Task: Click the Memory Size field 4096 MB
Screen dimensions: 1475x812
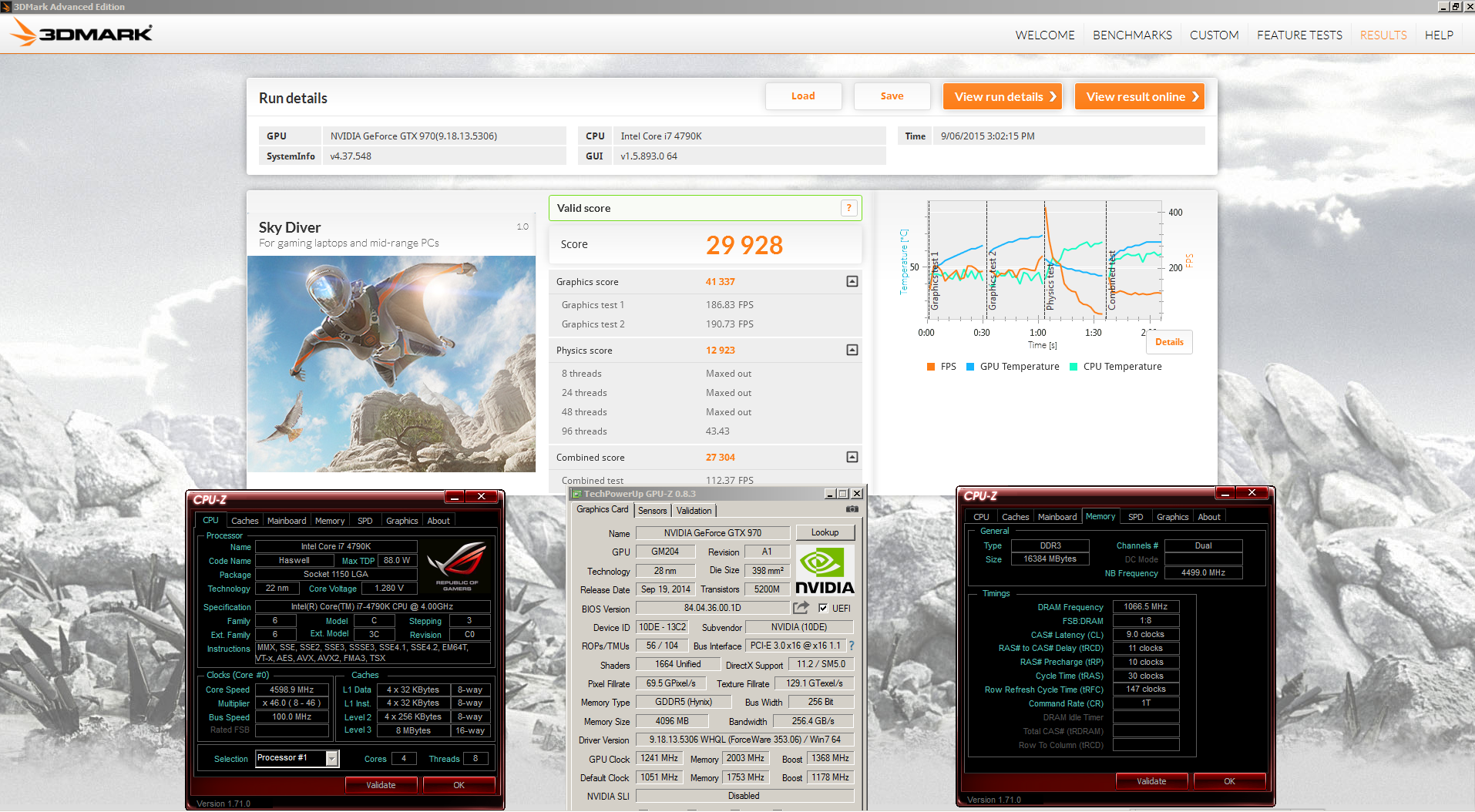Action: pos(672,721)
